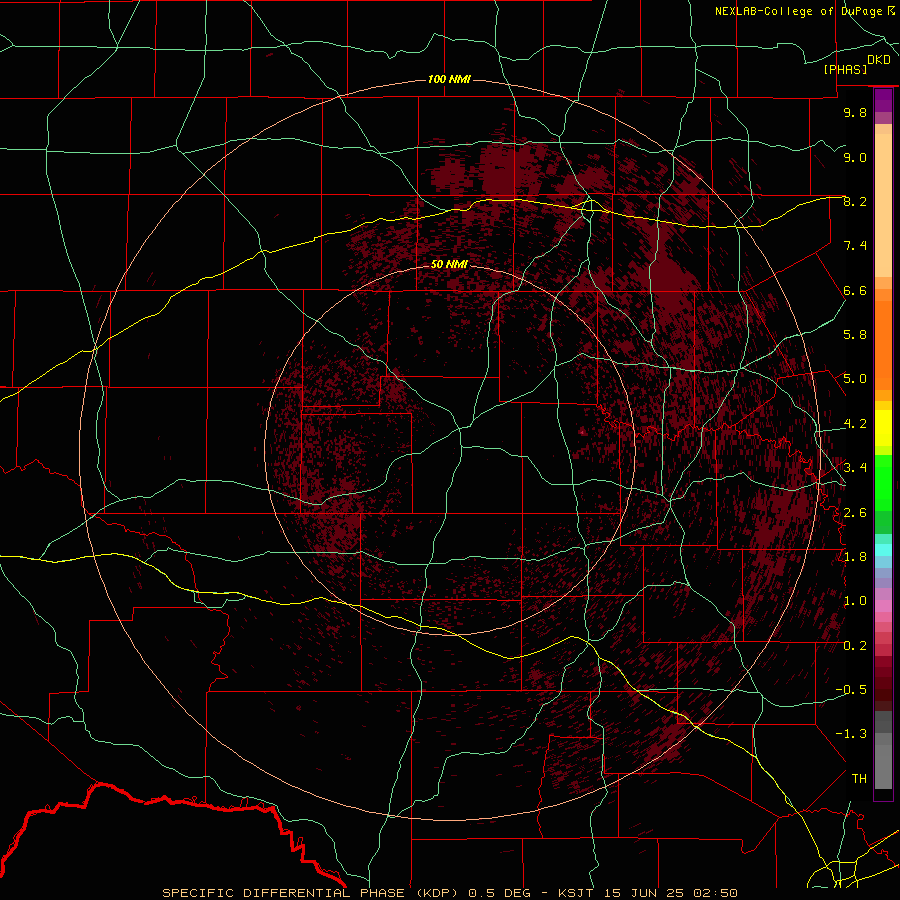Image resolution: width=900 pixels, height=900 pixels.
Task: Click the 2.6 value on the scale
Action: (x=855, y=512)
